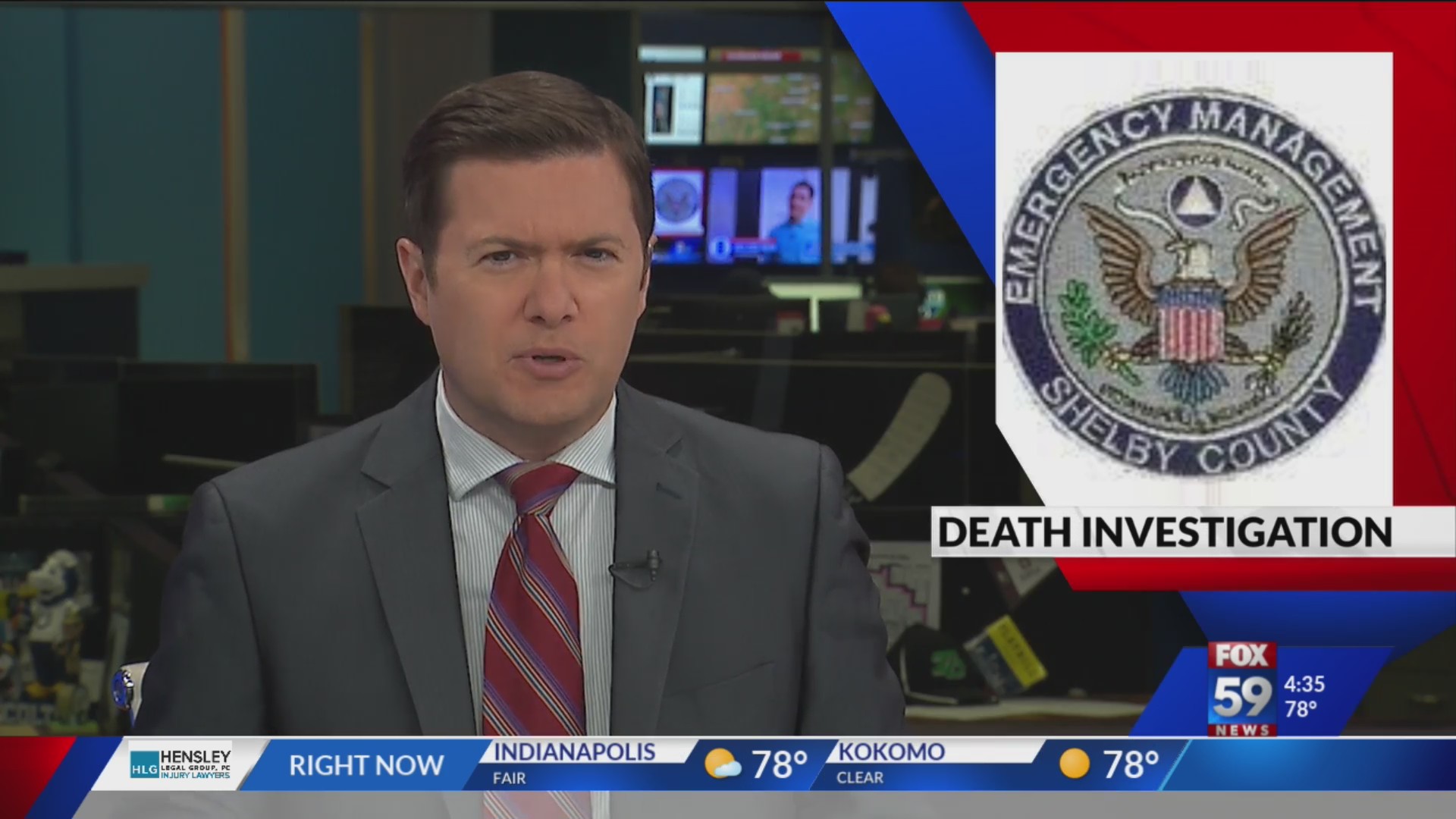This screenshot has height=819, width=1456.
Task: Click the Hensley Legal Group sponsor logo
Action: tap(180, 764)
